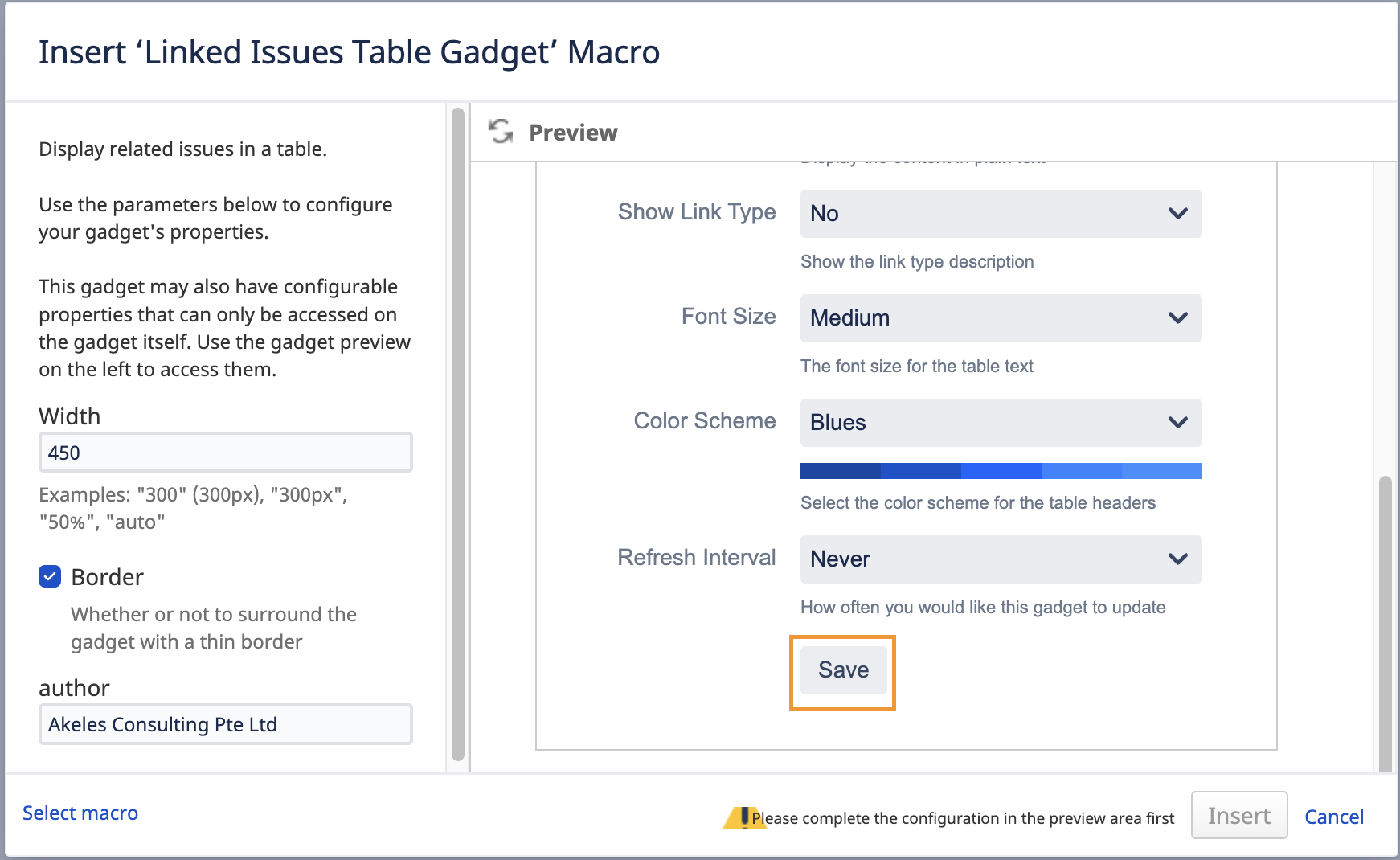Image resolution: width=1400 pixels, height=860 pixels.
Task: Click the darkest blue color swatch
Action: point(840,471)
